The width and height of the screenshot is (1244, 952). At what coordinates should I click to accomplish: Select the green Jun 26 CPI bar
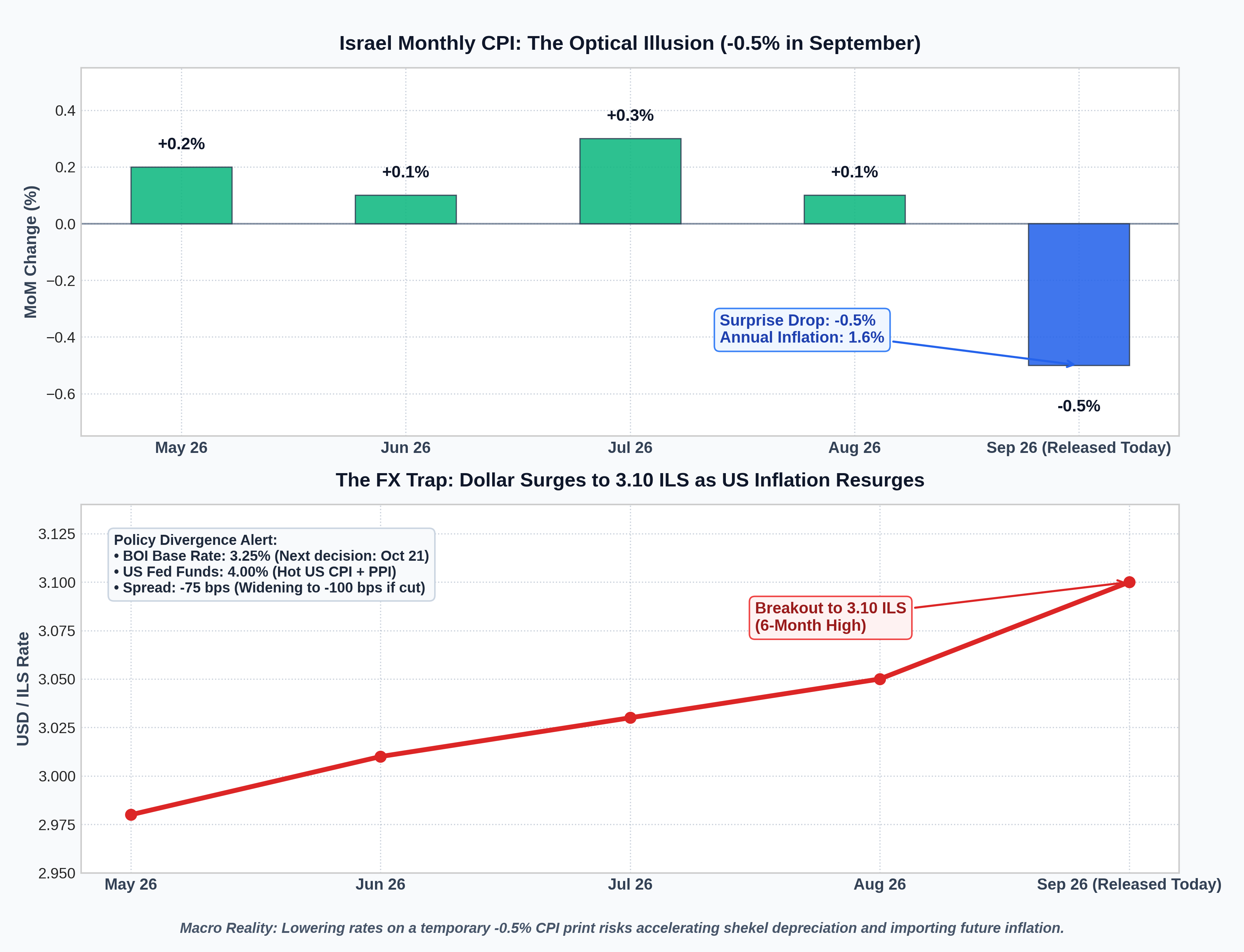point(406,210)
